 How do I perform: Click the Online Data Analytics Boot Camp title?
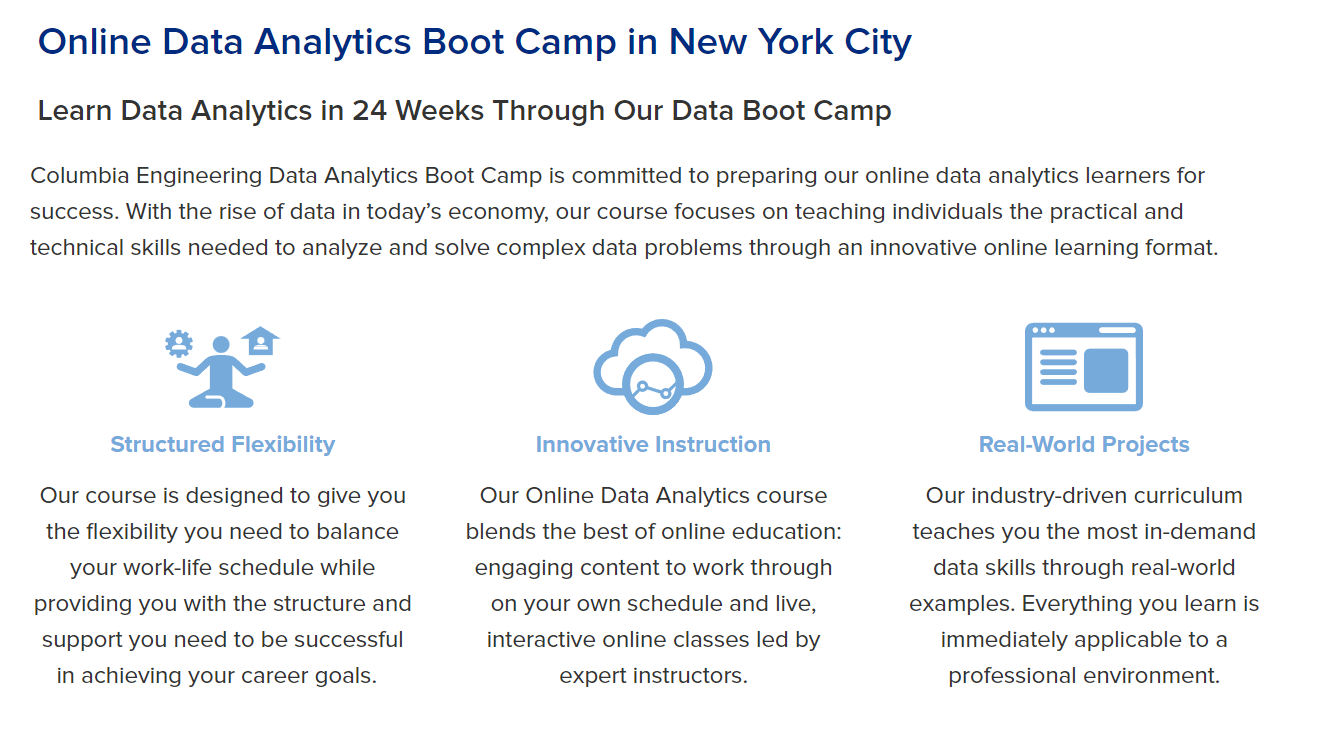pyautogui.click(x=475, y=42)
